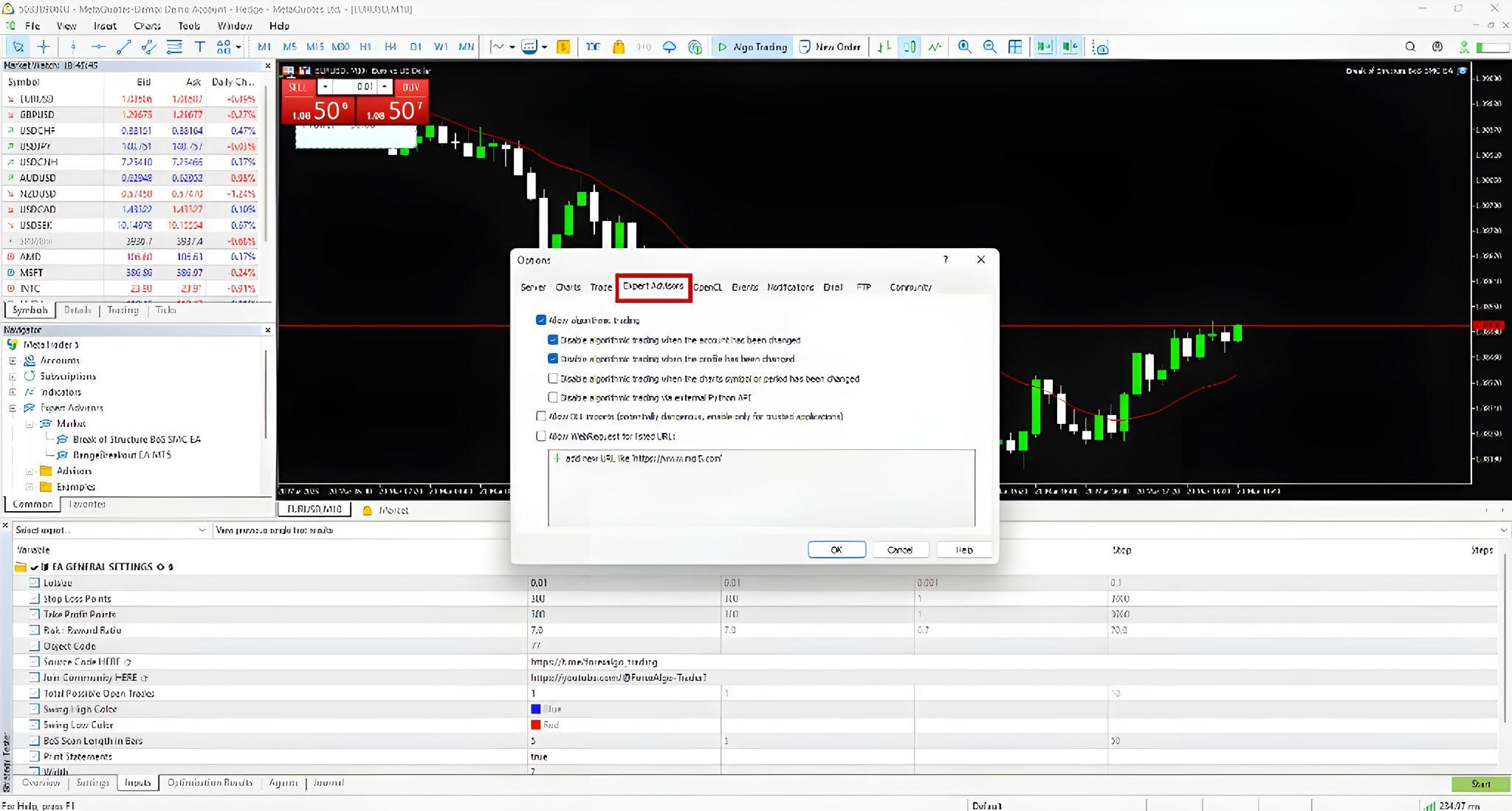Click OK in Options dialog

(836, 550)
